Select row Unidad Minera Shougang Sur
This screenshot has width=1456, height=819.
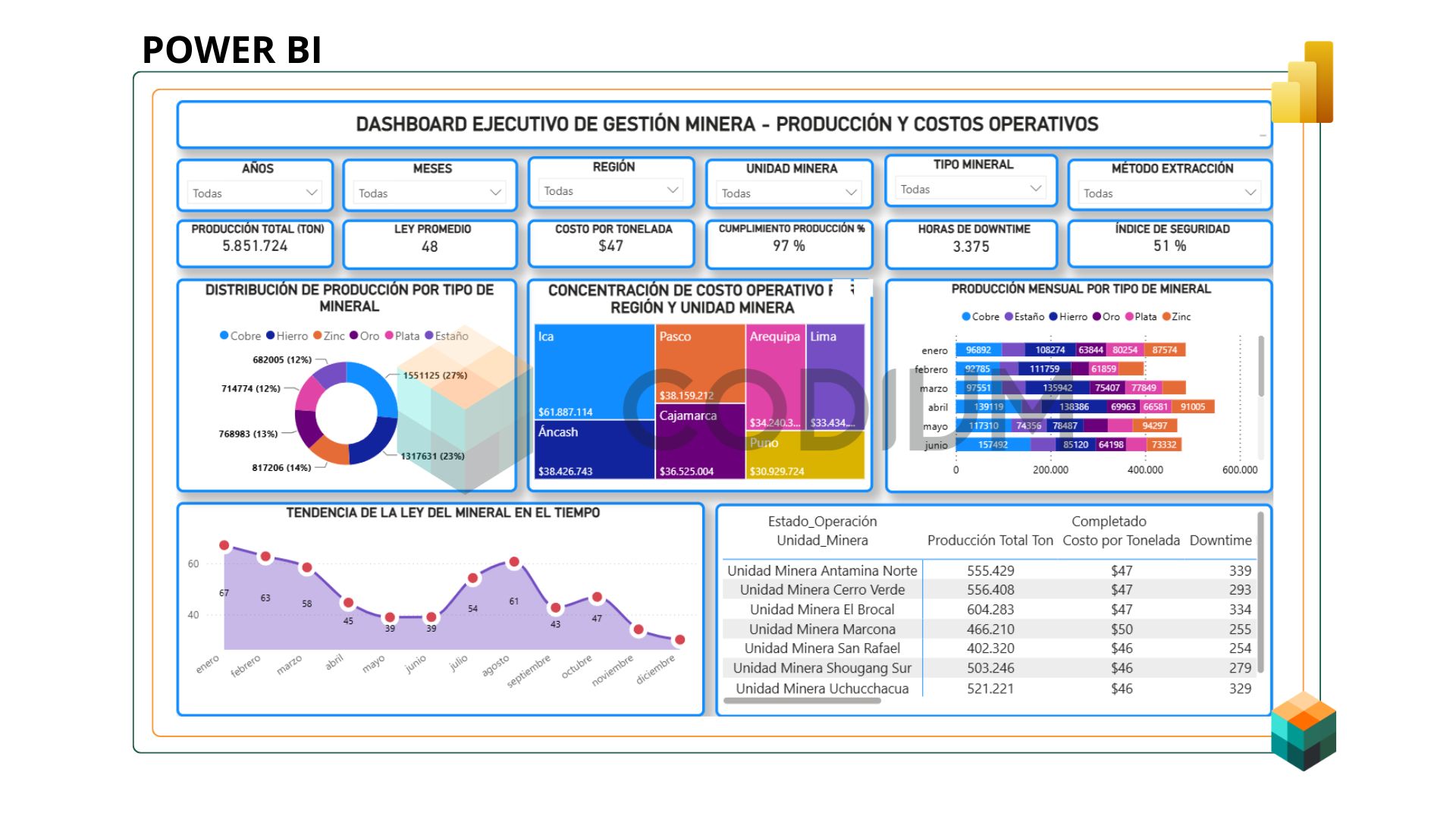pyautogui.click(x=989, y=668)
